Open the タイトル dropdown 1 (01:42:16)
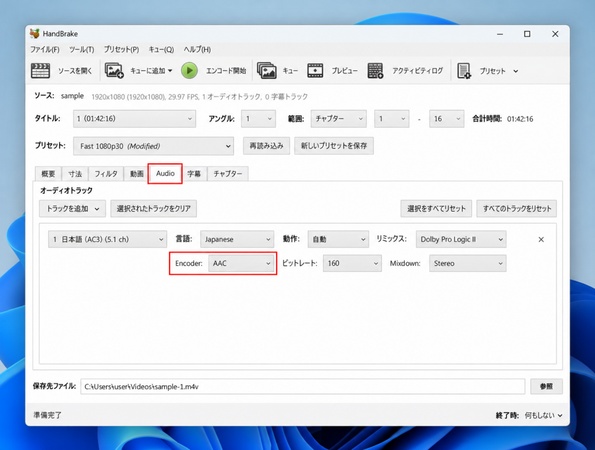This screenshot has height=450, width=595. pyautogui.click(x=134, y=119)
